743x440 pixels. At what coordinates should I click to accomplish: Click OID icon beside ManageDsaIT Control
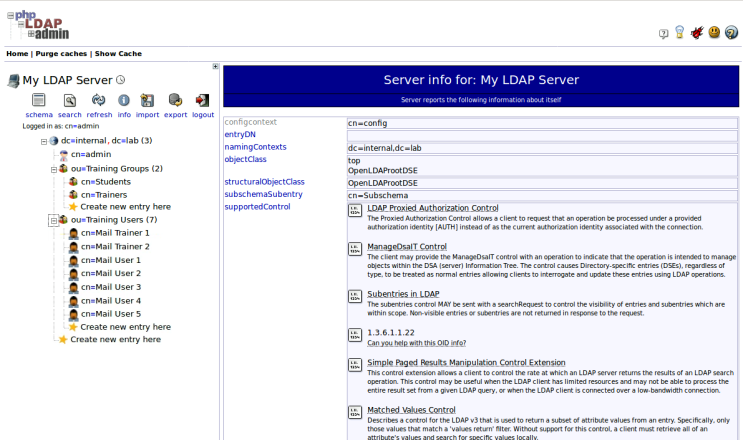[x=355, y=249]
